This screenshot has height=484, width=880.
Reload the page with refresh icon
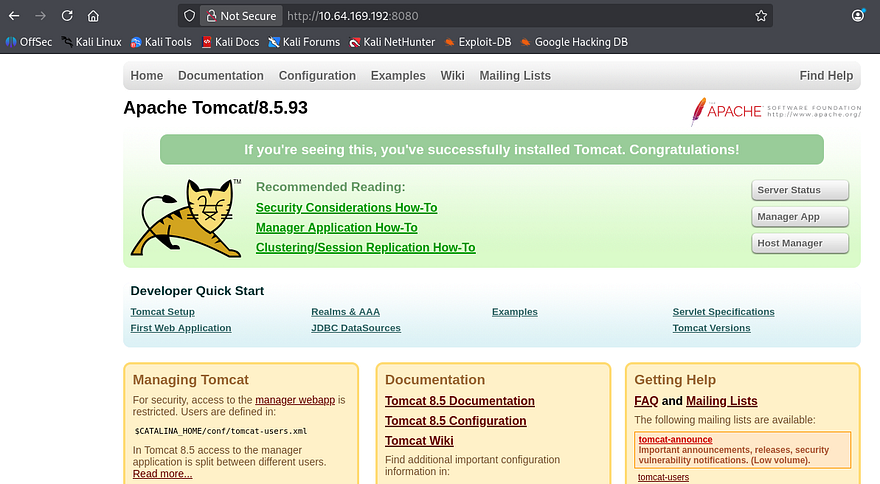click(67, 16)
